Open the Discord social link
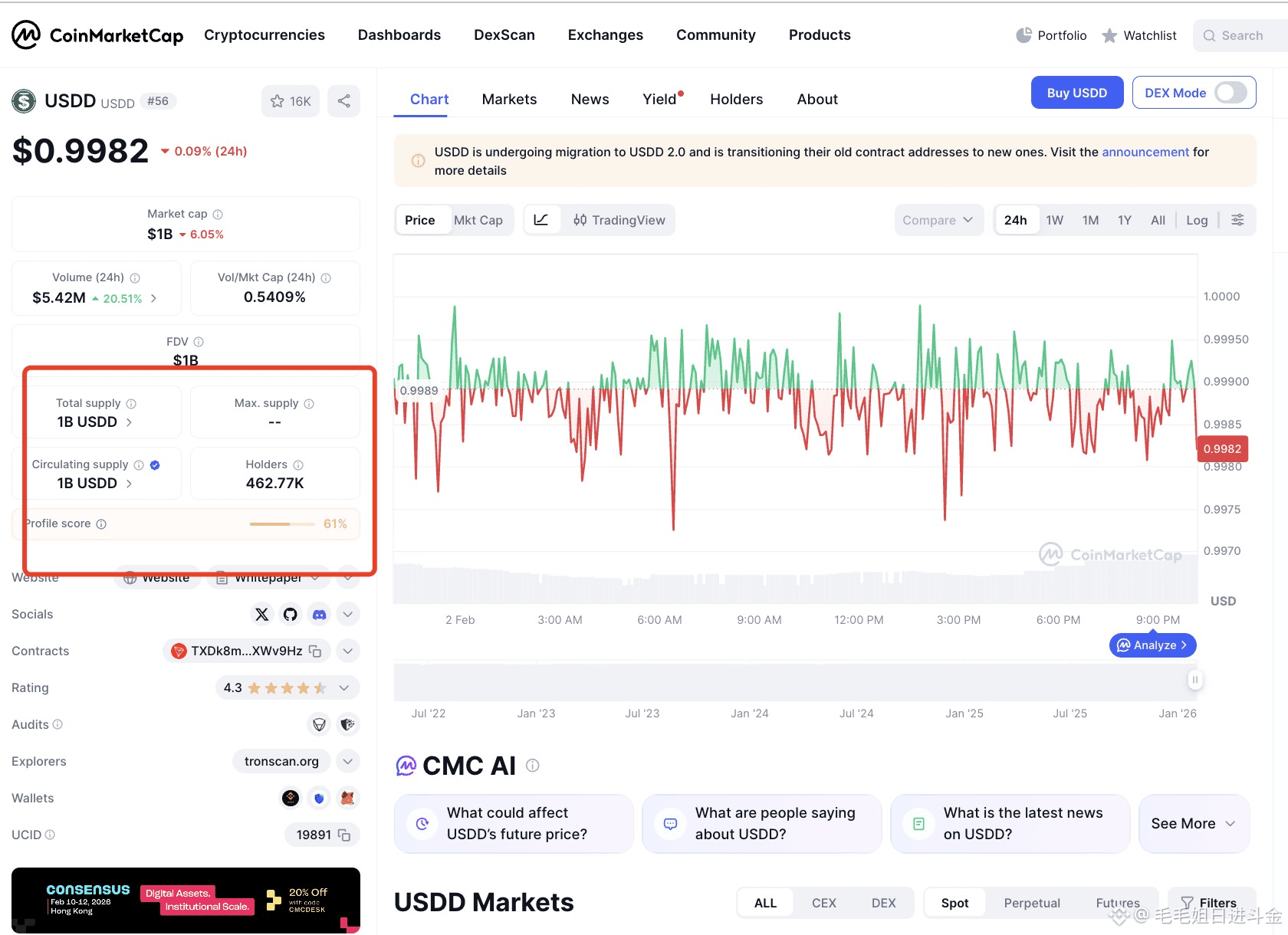Viewport: 1288px width, 935px height. (x=319, y=614)
